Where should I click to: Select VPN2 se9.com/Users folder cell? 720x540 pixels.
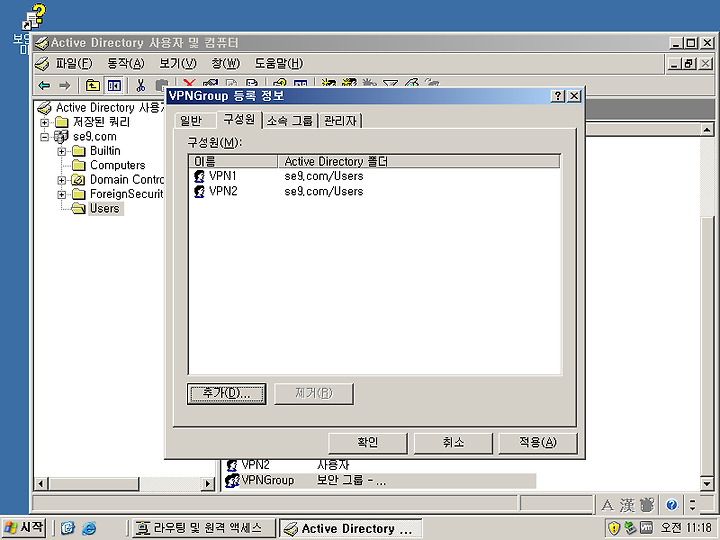[x=324, y=191]
